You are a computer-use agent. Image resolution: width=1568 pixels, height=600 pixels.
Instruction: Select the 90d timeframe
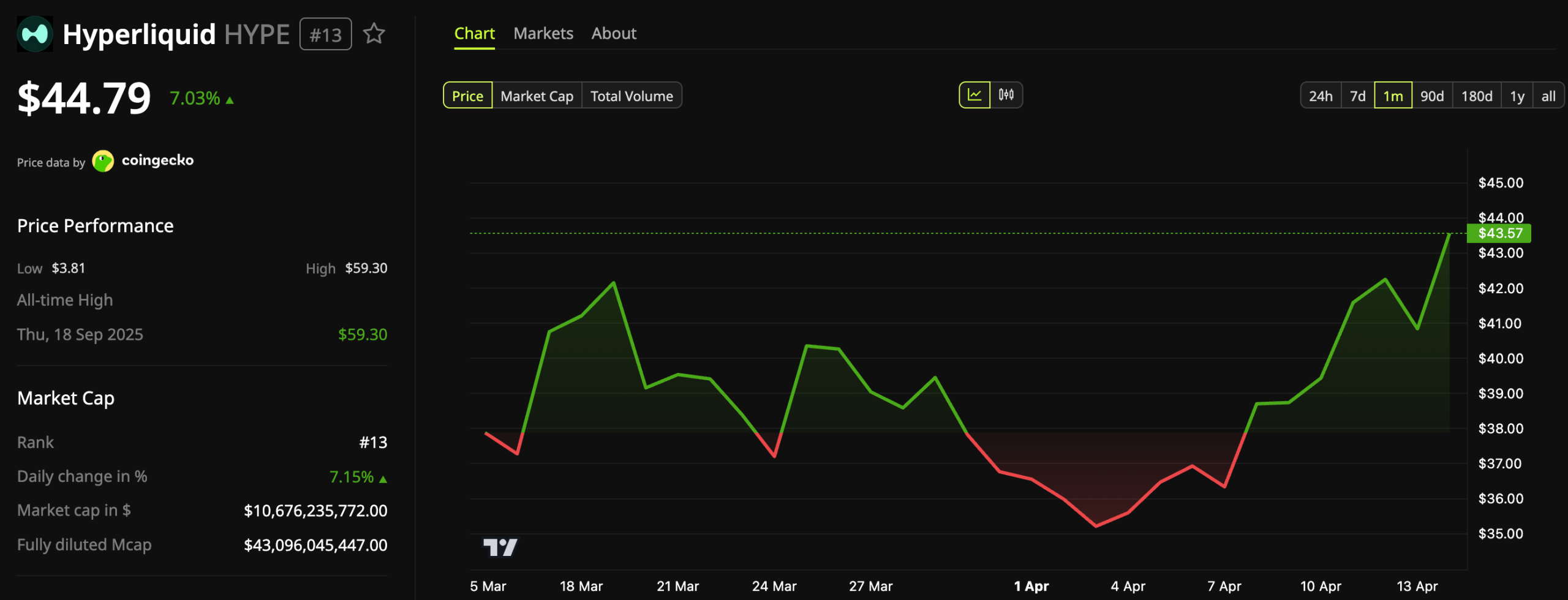1433,96
